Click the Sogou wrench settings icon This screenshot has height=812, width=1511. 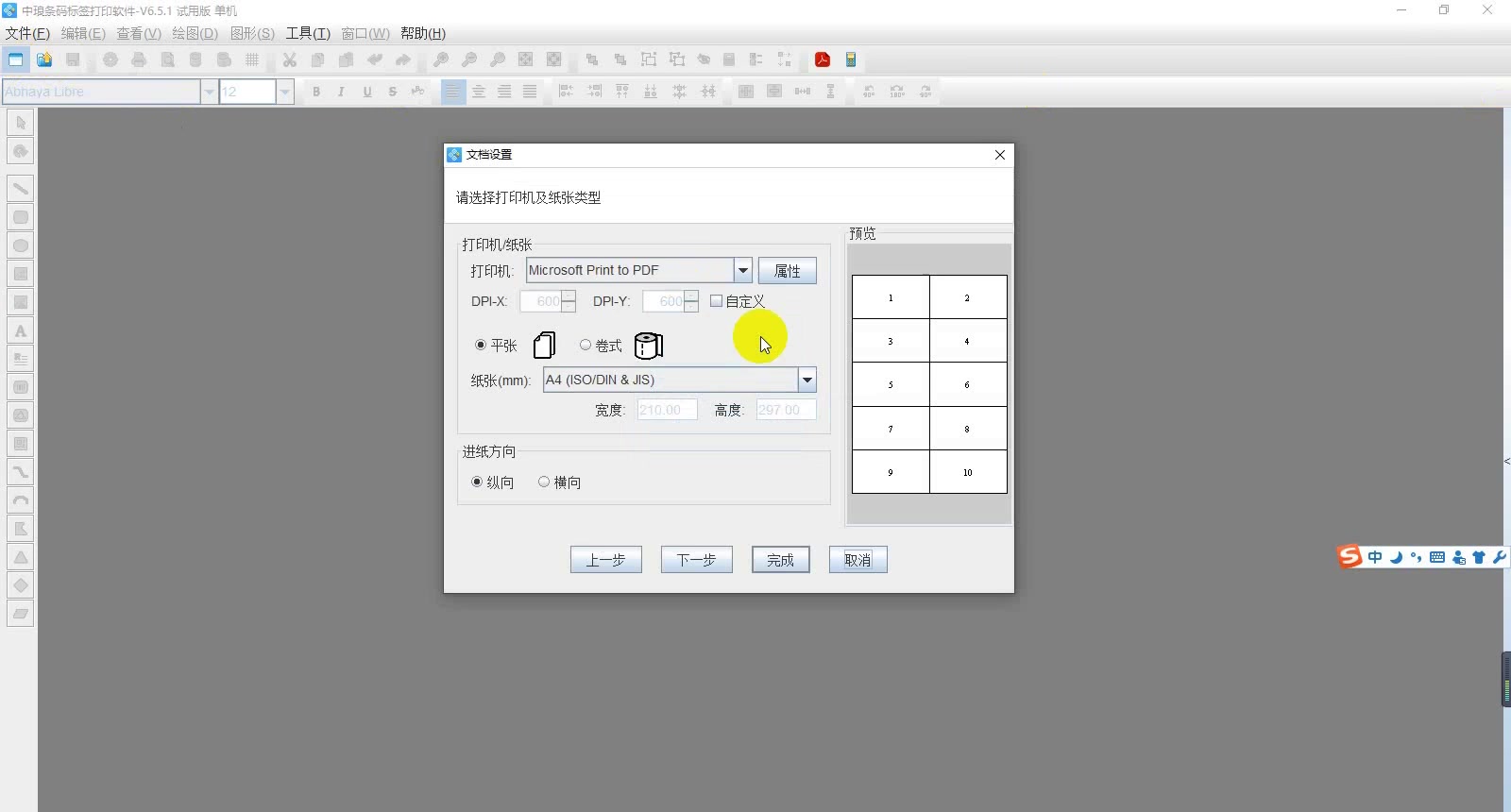1499,557
